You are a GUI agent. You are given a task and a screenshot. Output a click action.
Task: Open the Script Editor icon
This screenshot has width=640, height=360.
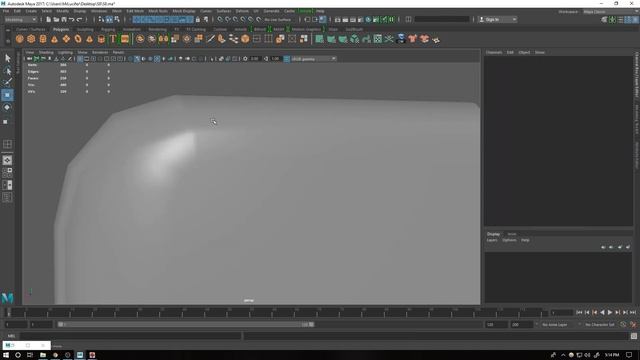(x=634, y=336)
